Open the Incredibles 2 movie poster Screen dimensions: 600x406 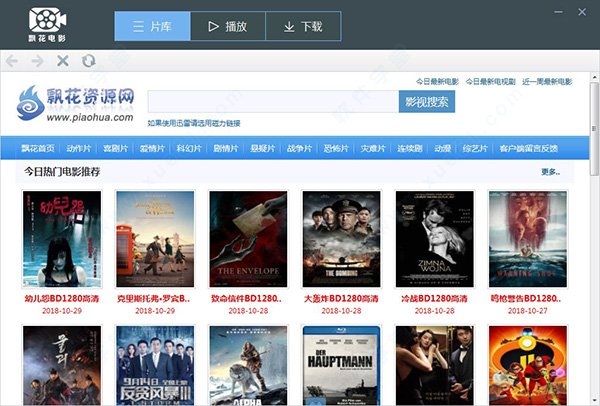pos(528,365)
